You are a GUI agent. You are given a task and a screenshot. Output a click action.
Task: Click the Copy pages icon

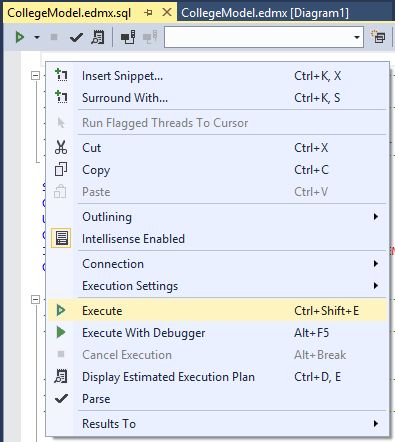(x=61, y=169)
